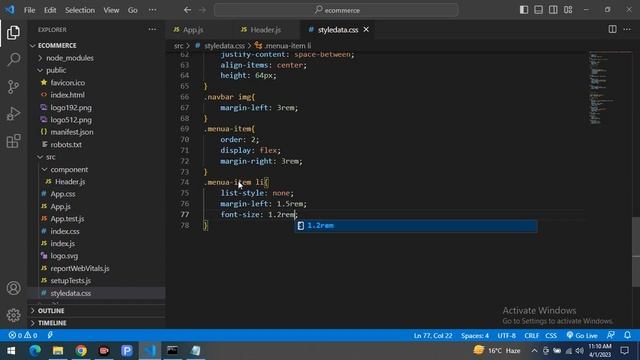Click the ecommerce command center search box
640x360 pixels.
(336, 10)
